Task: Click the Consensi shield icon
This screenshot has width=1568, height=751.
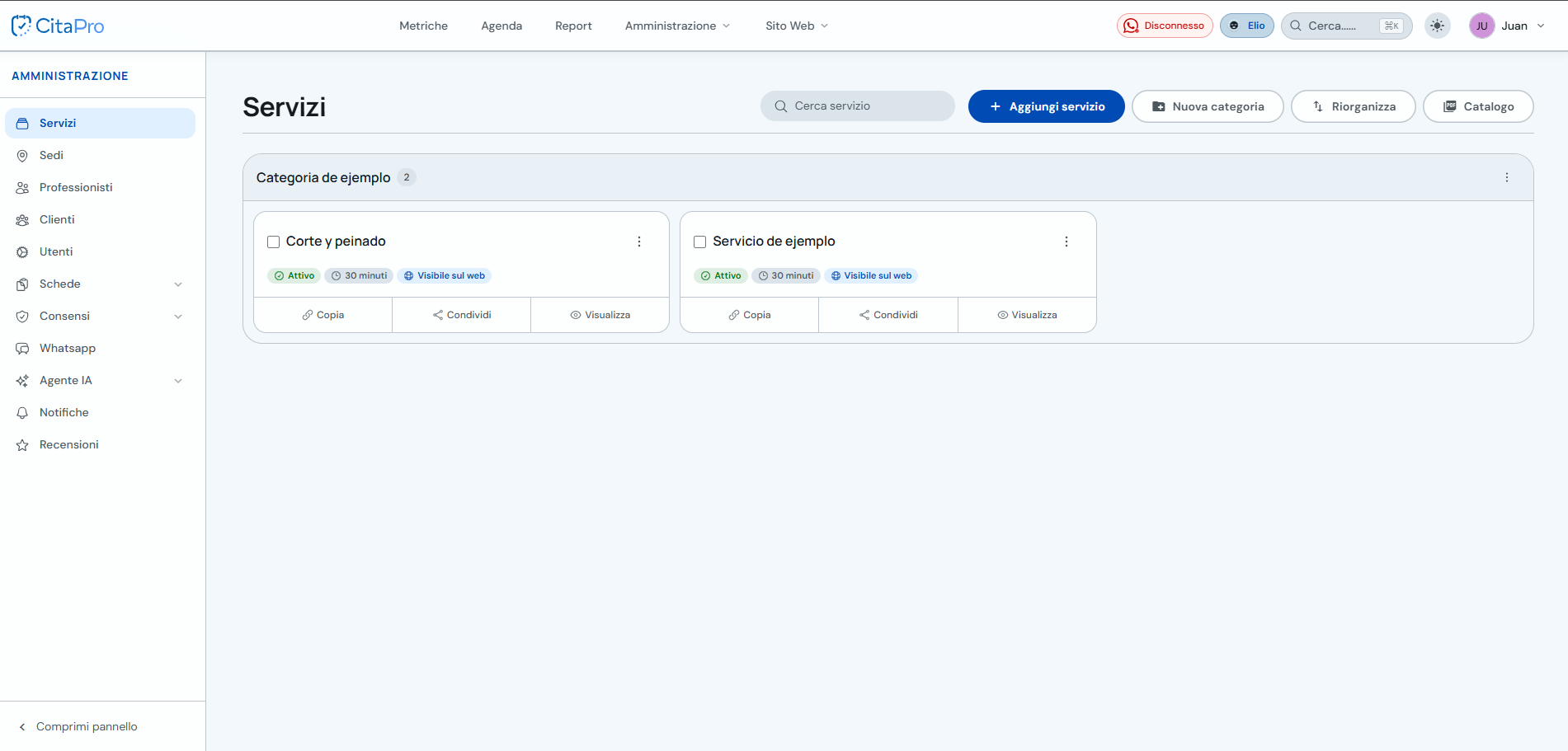Action: coord(22,317)
